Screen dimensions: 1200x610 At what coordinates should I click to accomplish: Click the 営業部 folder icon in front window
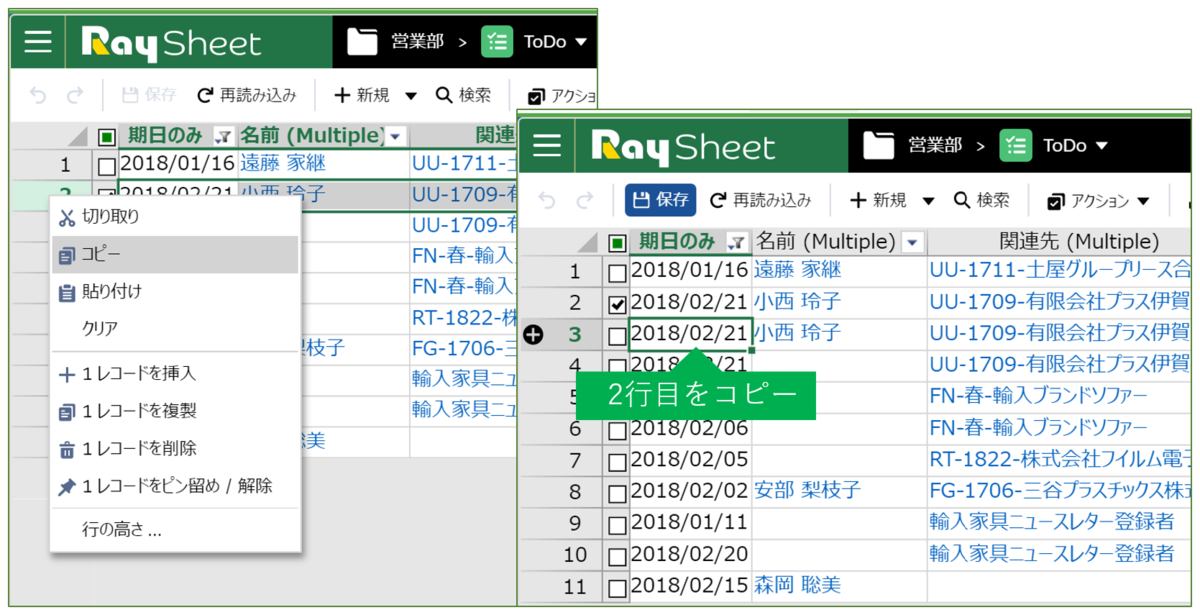879,146
